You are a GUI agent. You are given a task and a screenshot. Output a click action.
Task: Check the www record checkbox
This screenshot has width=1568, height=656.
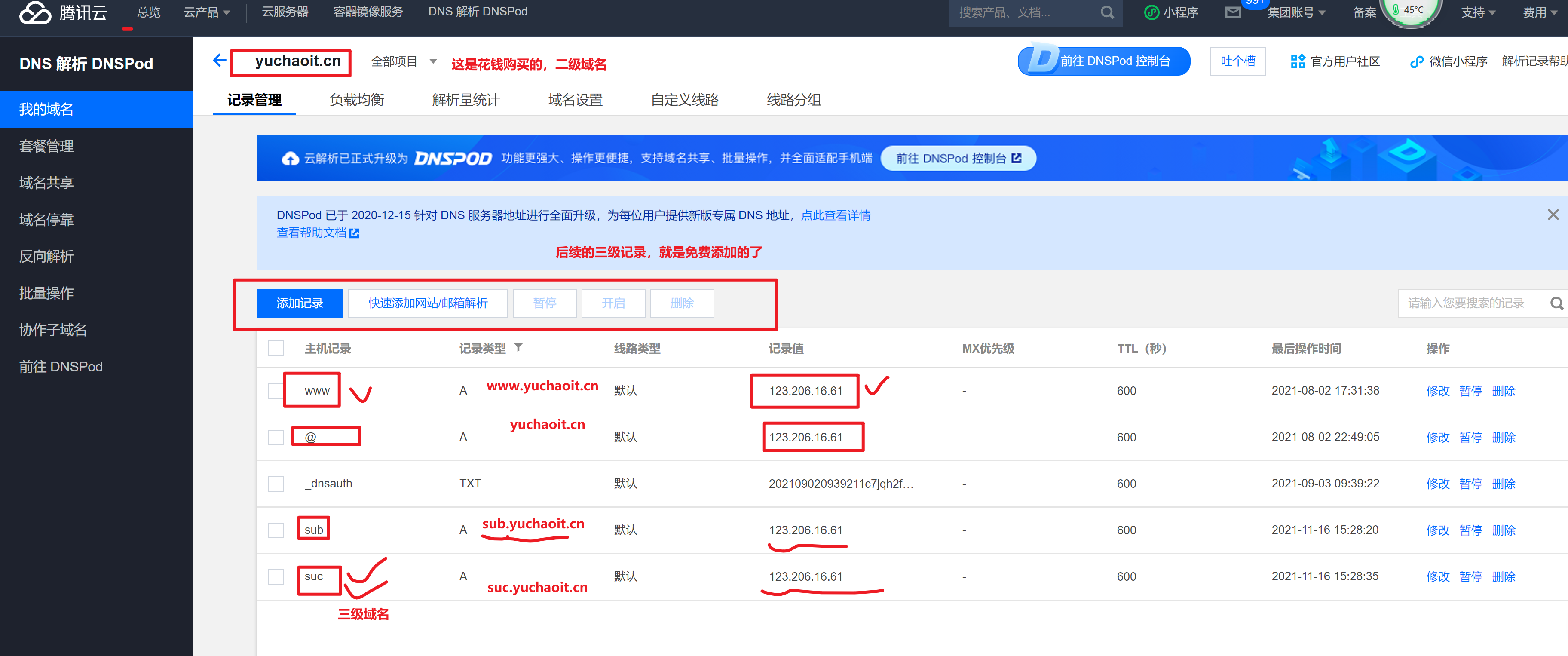click(276, 391)
